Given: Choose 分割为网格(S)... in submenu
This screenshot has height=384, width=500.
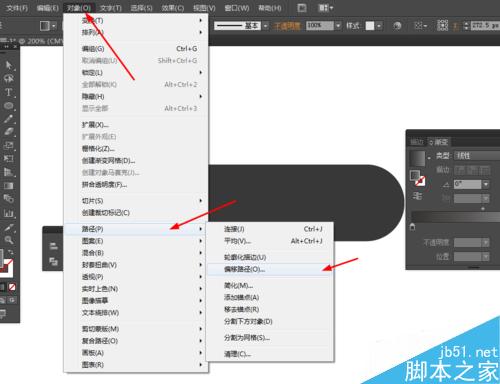Looking at the screenshot, I should click(x=270, y=338).
